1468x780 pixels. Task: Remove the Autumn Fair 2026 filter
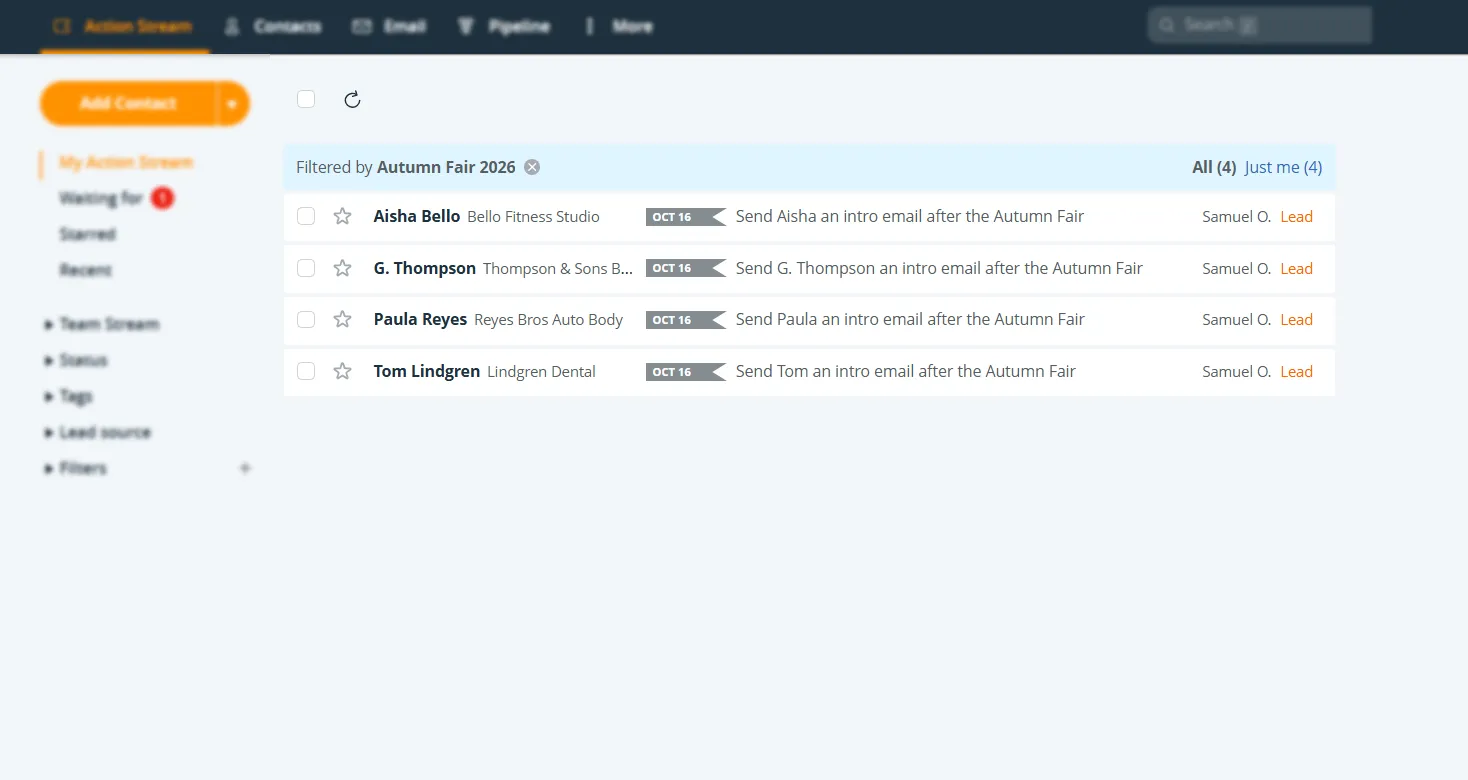(532, 167)
